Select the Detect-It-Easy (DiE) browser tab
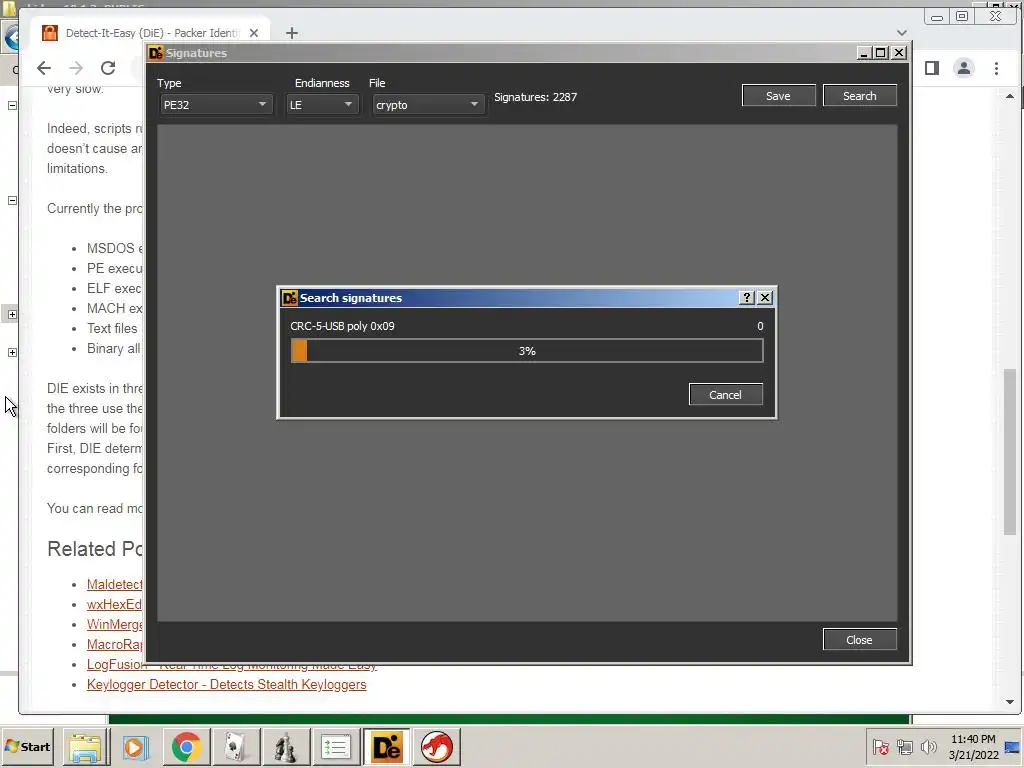The height and width of the screenshot is (768, 1024). [x=151, y=33]
